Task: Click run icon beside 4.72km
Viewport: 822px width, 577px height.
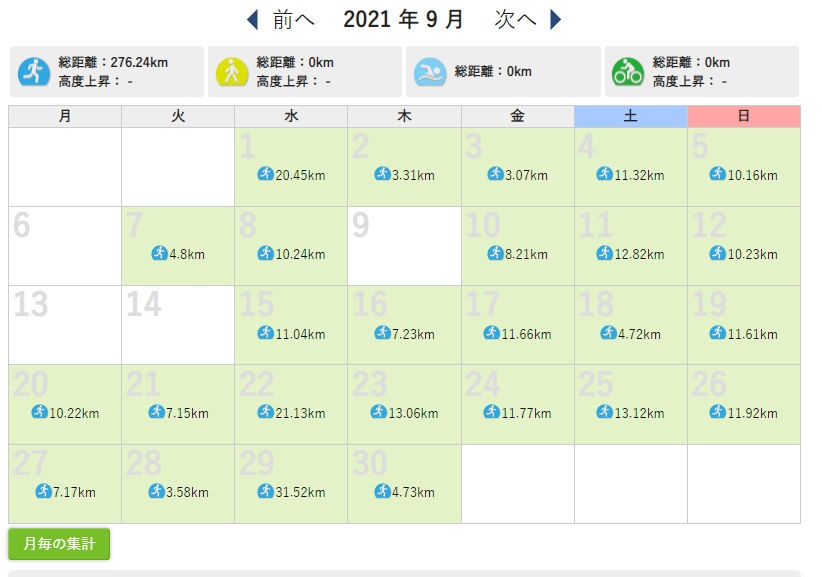Action: coord(608,332)
